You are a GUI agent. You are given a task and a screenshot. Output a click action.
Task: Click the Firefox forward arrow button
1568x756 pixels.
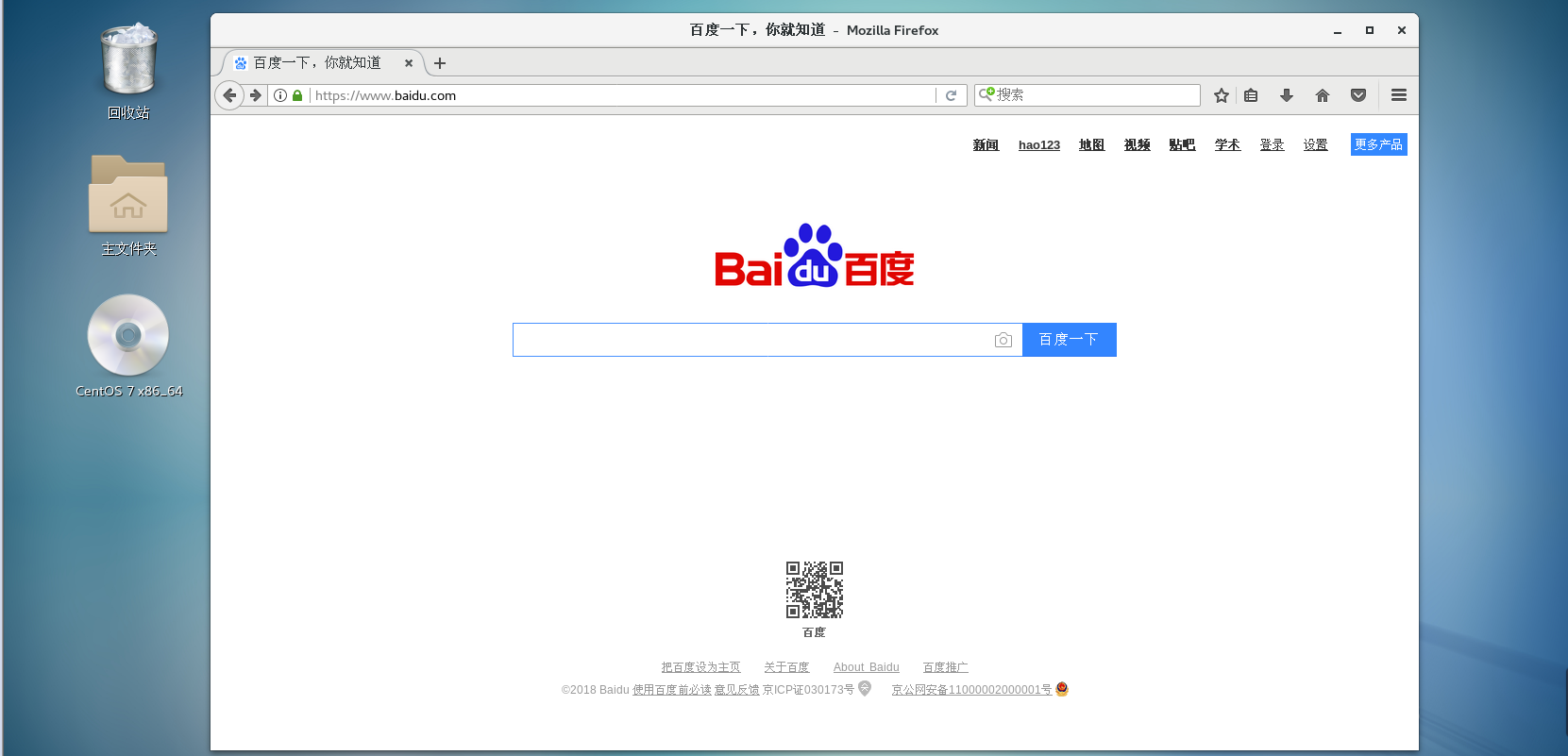[x=255, y=95]
